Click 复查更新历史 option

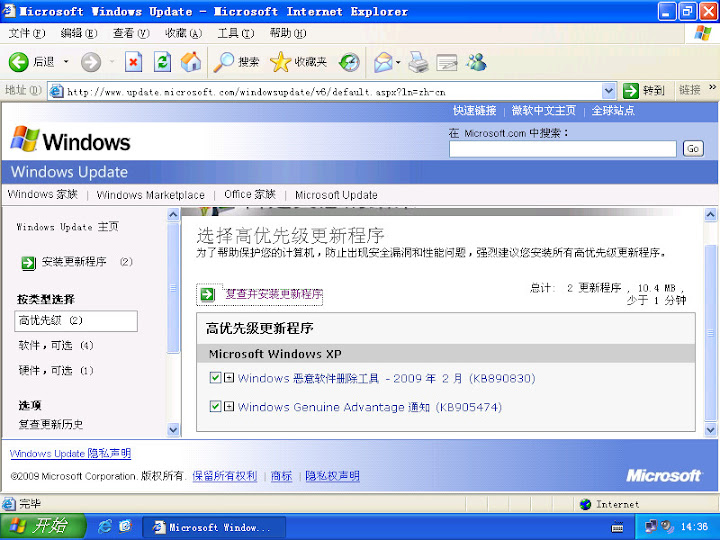(51, 424)
